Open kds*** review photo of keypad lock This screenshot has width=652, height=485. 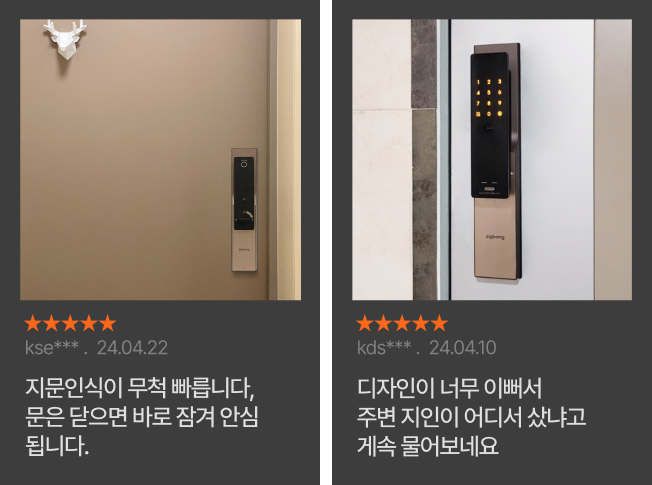492,159
